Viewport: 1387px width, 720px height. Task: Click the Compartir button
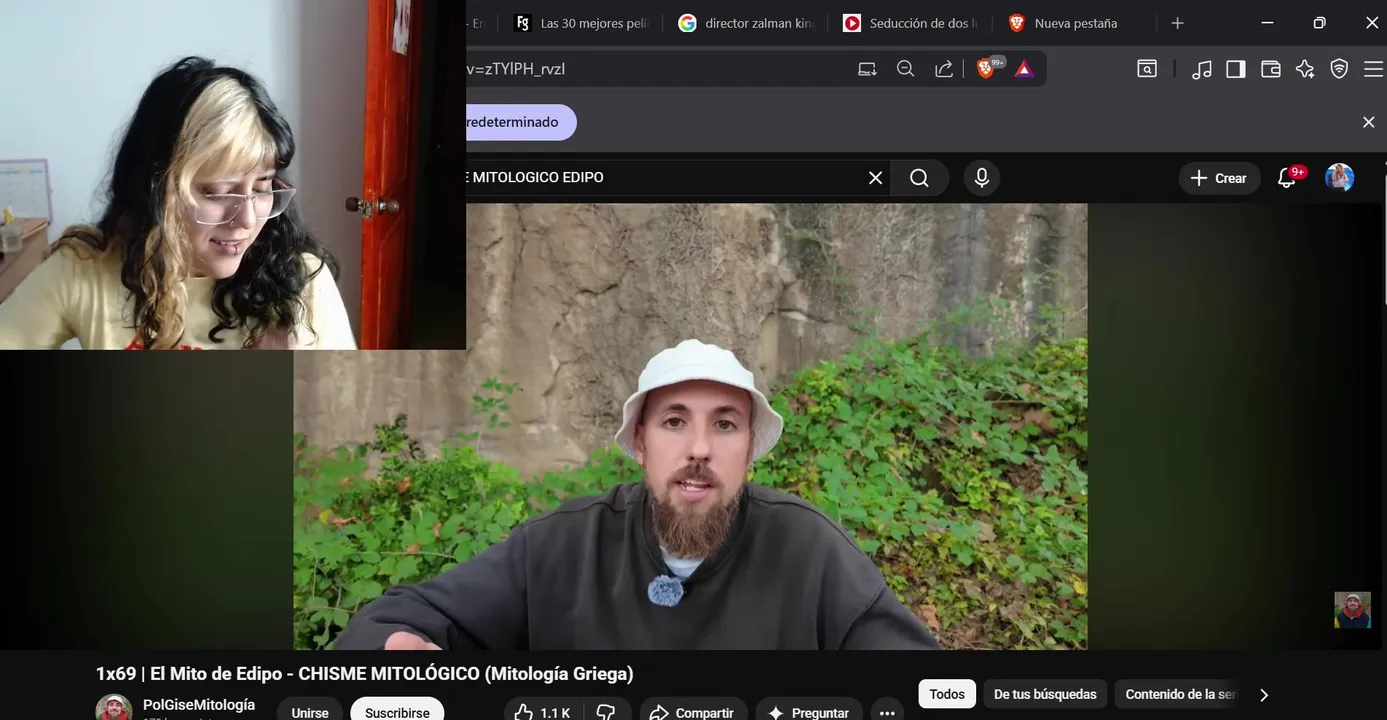[693, 712]
